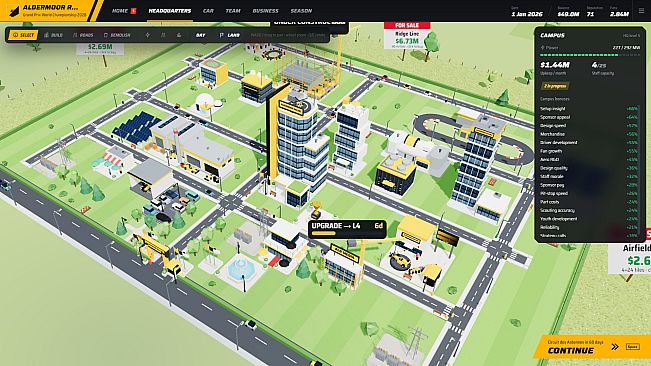Click the Scouting accuracy bonus row
Screen dimensions: 651x366
coord(589,210)
